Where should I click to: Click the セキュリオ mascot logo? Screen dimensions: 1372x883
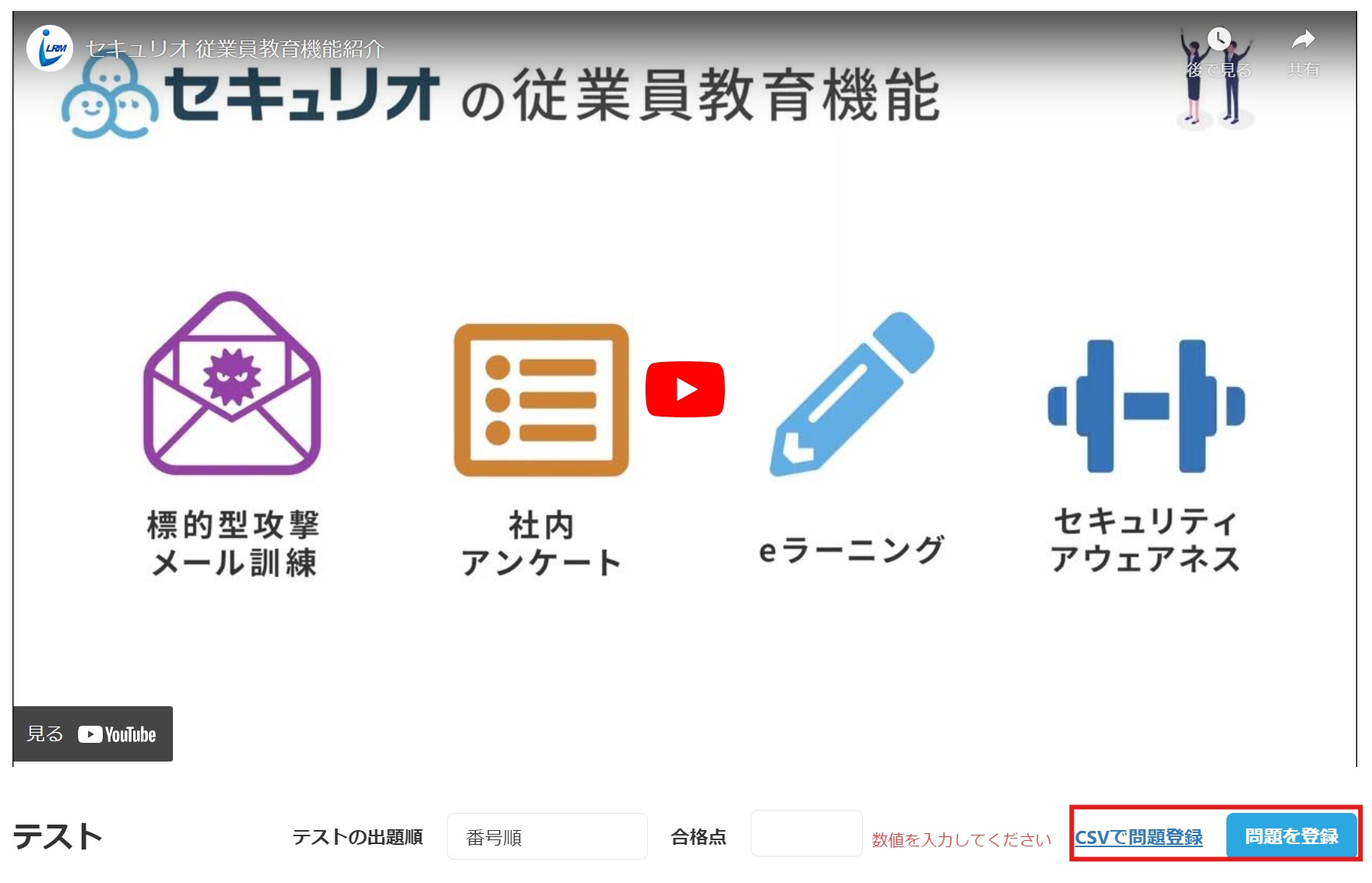pos(110,95)
